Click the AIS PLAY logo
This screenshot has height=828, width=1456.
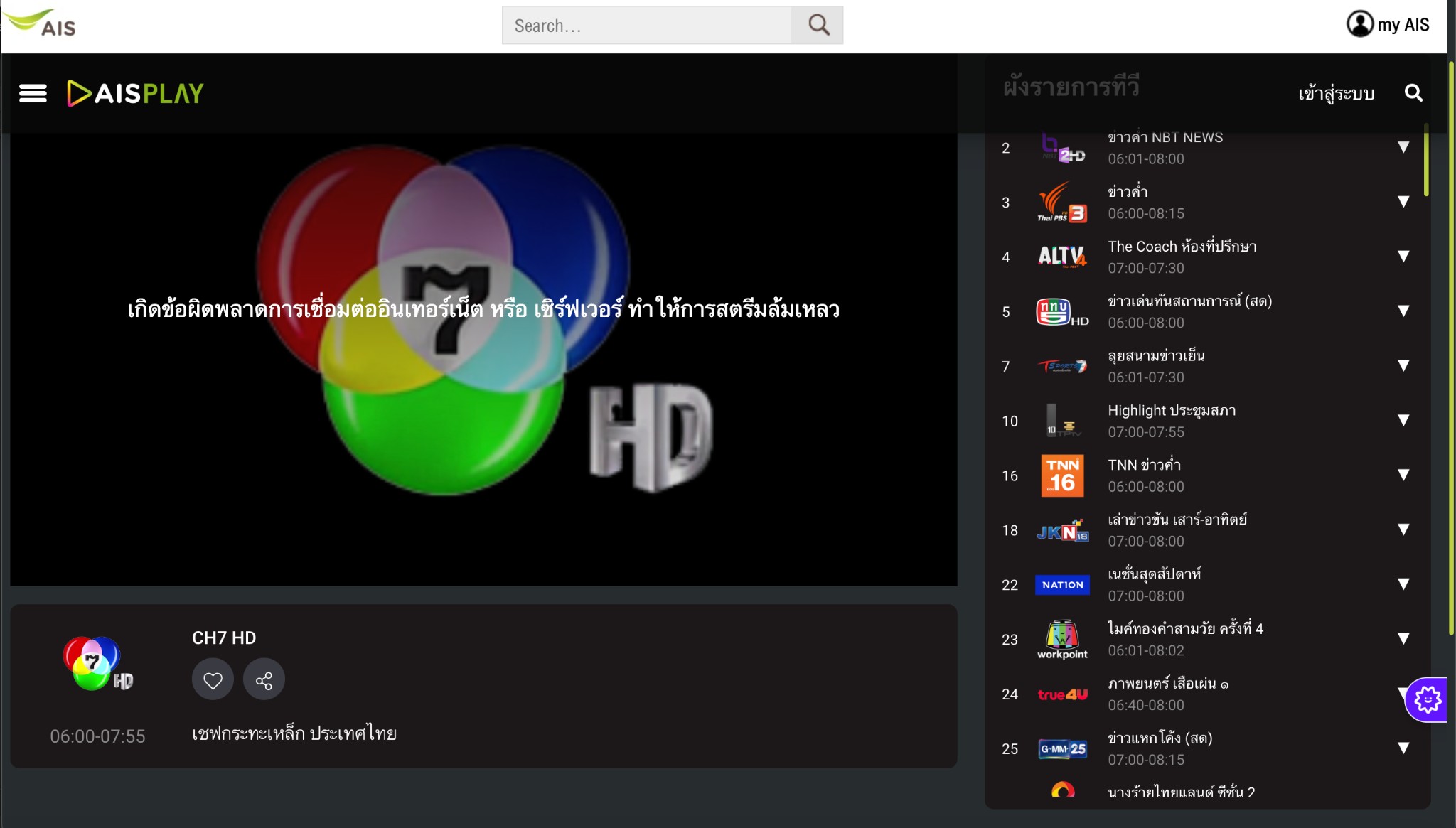[x=135, y=93]
